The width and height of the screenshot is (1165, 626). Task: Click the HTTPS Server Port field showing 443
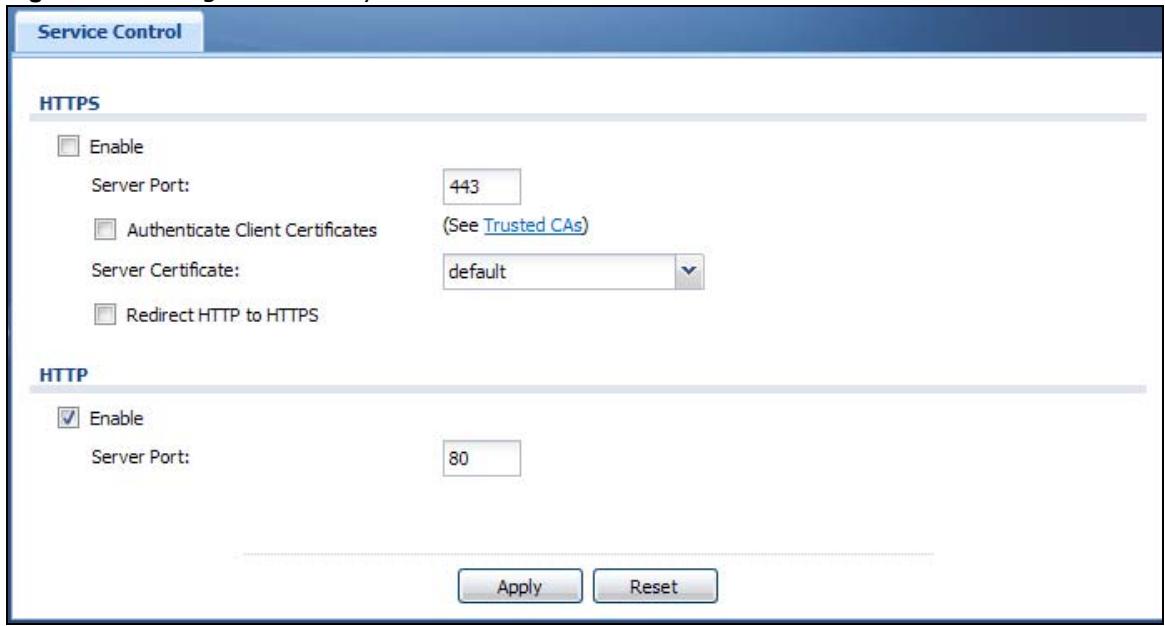click(481, 186)
